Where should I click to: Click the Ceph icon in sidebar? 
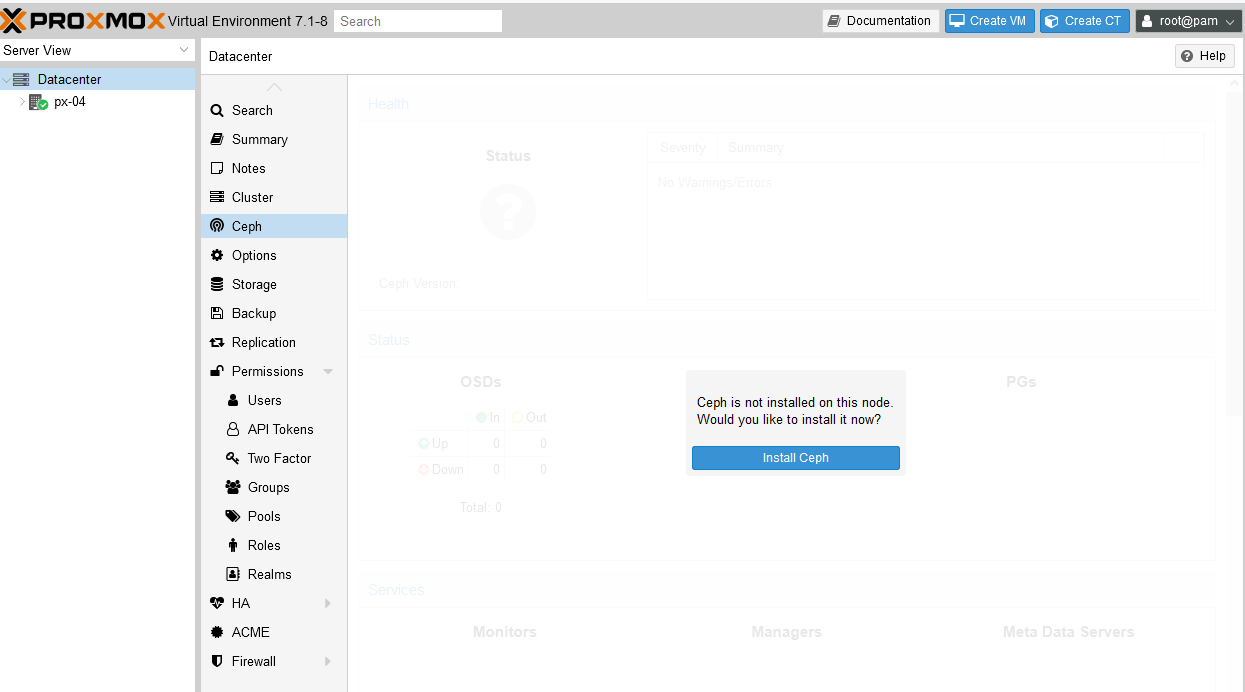pos(217,226)
